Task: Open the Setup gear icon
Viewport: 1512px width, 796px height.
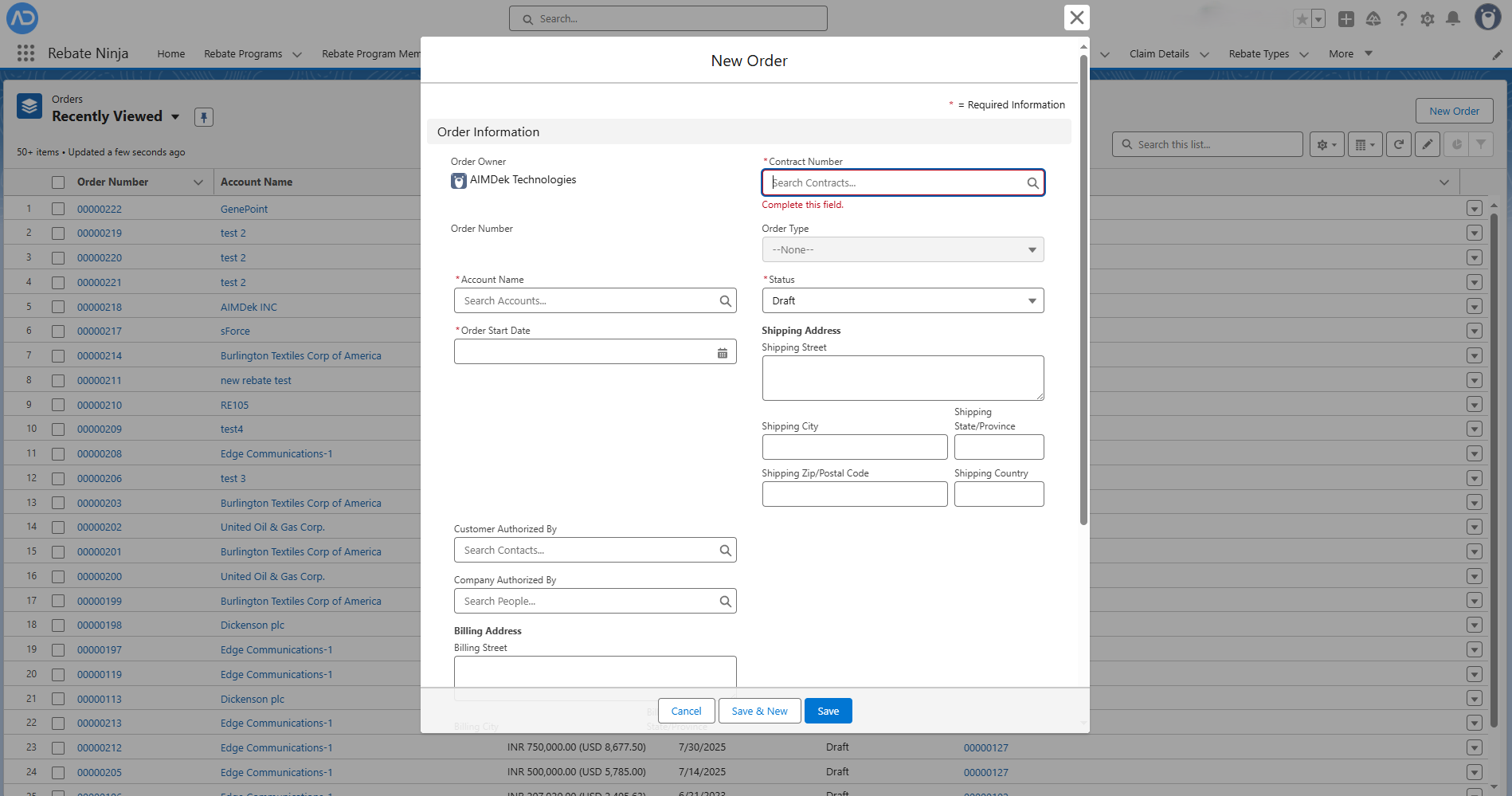Action: [1427, 19]
